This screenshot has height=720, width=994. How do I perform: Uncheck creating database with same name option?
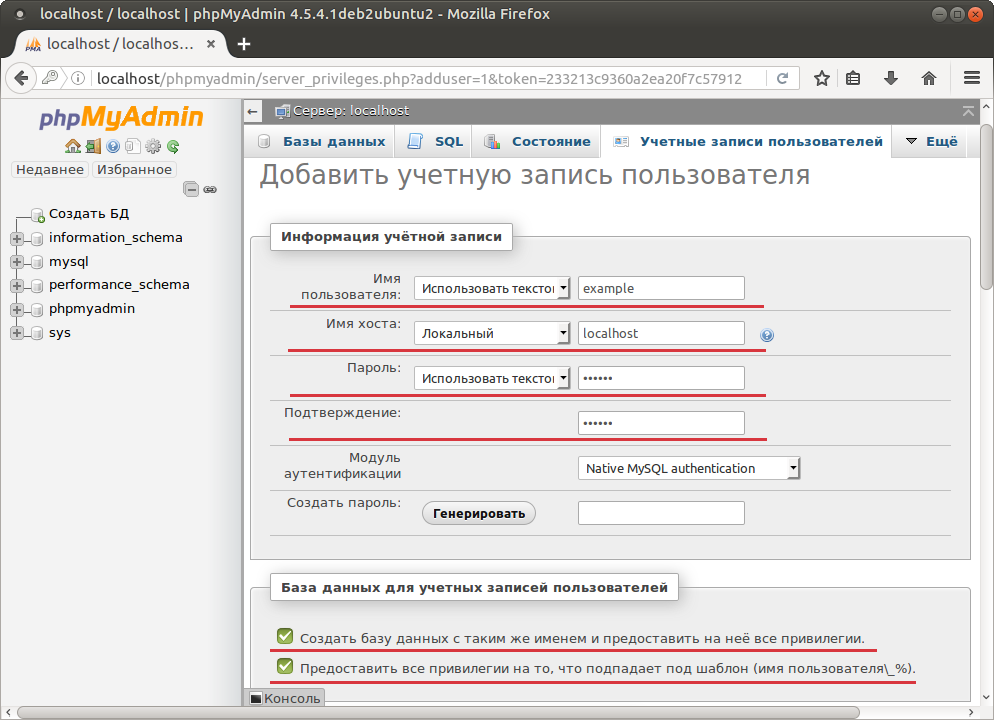point(285,635)
